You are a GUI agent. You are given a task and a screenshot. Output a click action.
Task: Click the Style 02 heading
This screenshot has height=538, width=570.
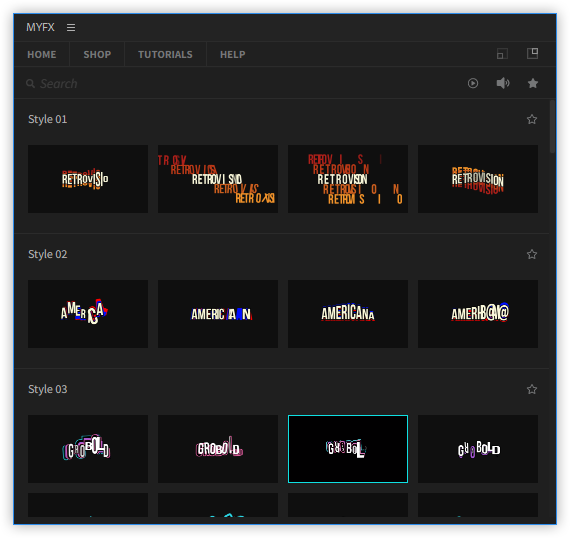pyautogui.click(x=48, y=254)
